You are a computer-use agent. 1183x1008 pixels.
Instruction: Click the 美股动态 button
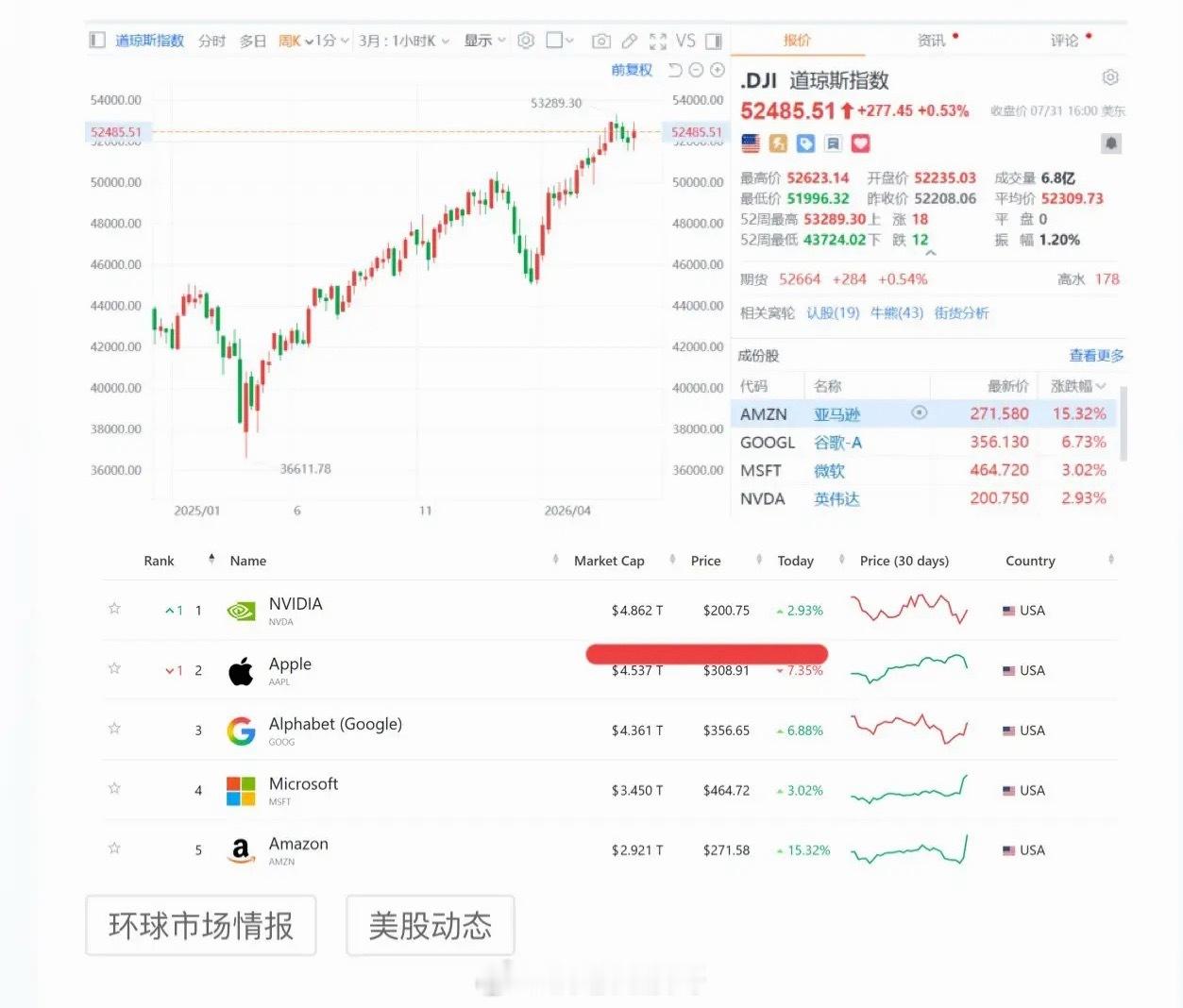pos(431,926)
